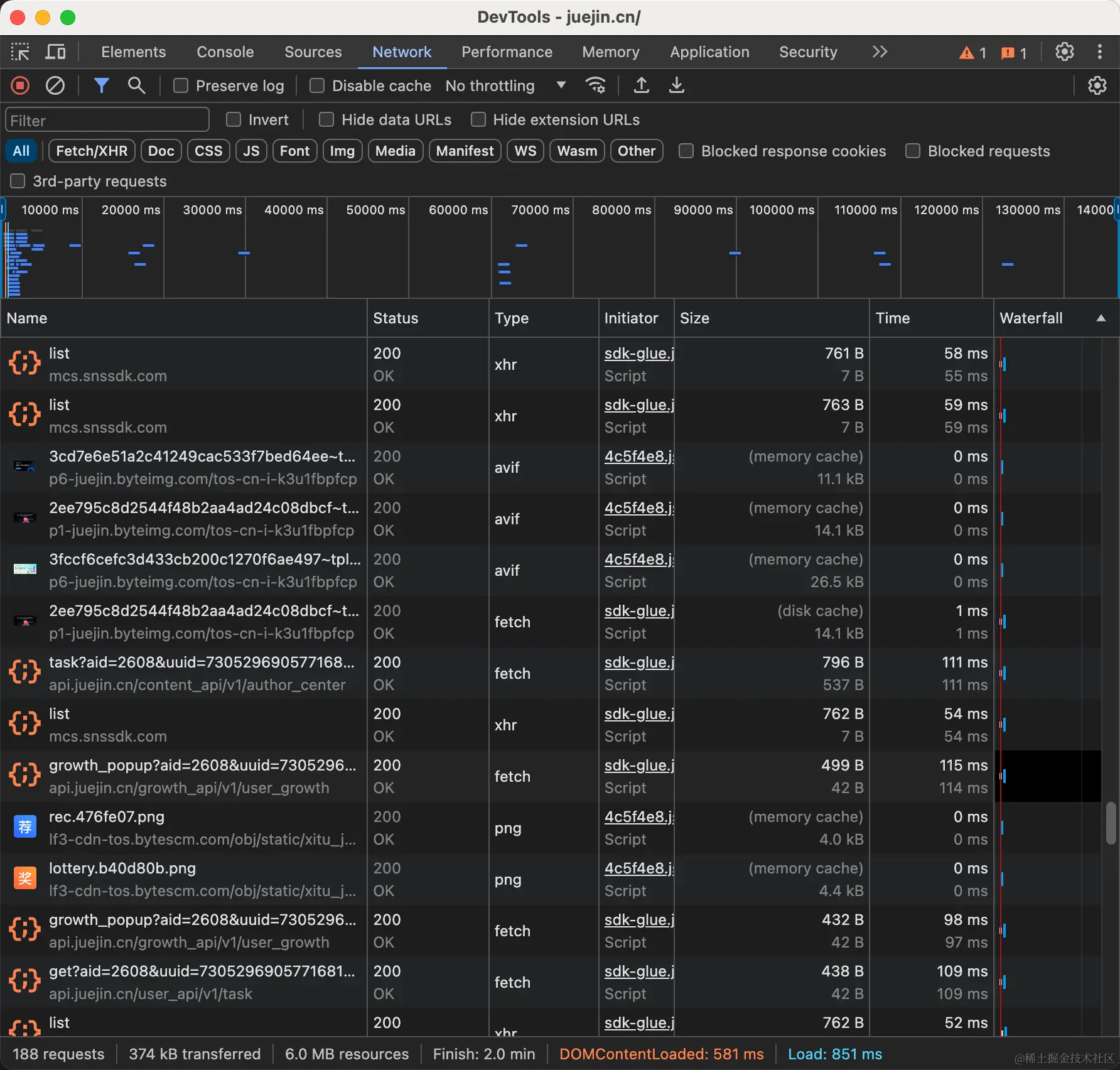Image resolution: width=1120 pixels, height=1070 pixels.
Task: Open the Sources tab
Action: pyautogui.click(x=313, y=51)
